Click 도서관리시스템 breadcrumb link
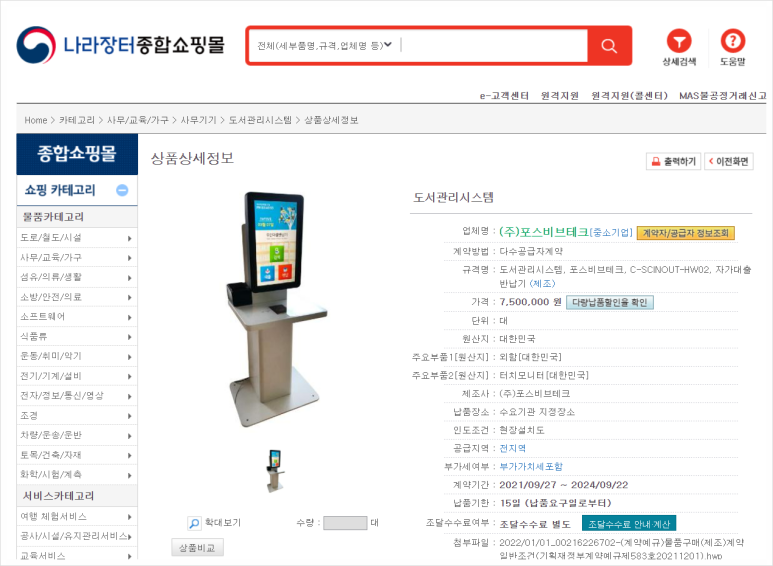The height and width of the screenshot is (566, 773). pos(260,120)
